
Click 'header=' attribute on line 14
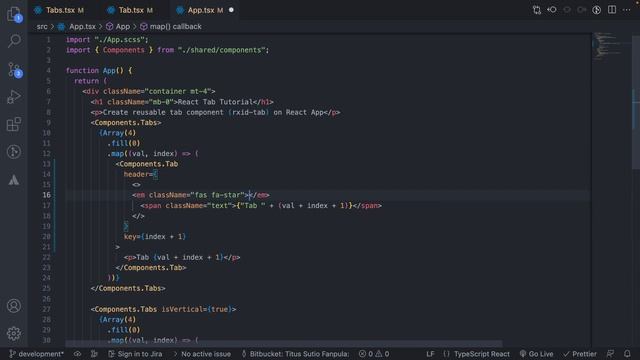(138, 174)
